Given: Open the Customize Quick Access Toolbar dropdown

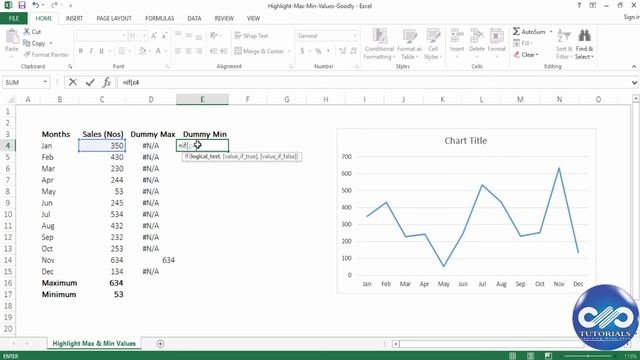Looking at the screenshot, I should pyautogui.click(x=70, y=6).
